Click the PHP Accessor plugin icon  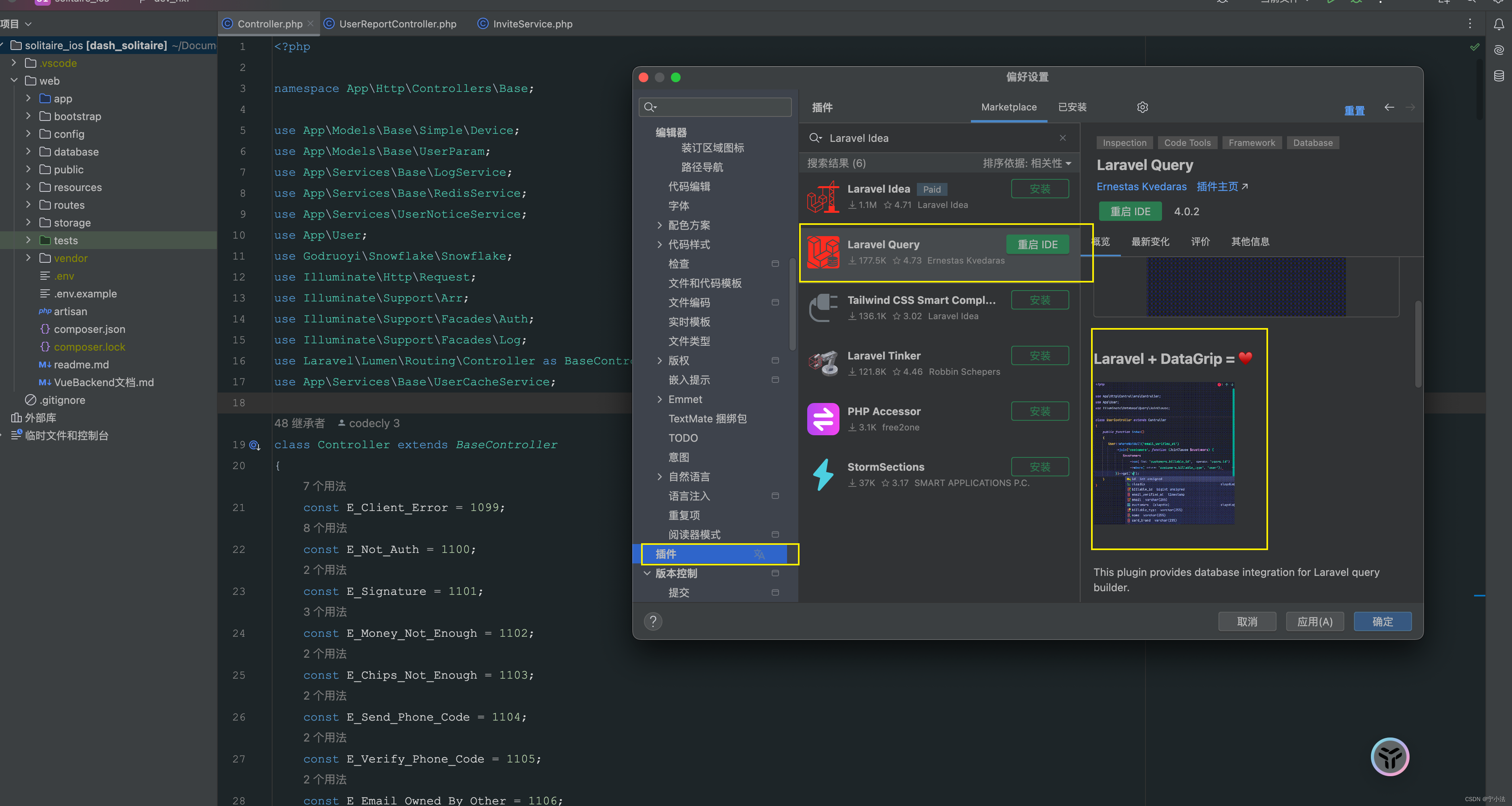(823, 419)
